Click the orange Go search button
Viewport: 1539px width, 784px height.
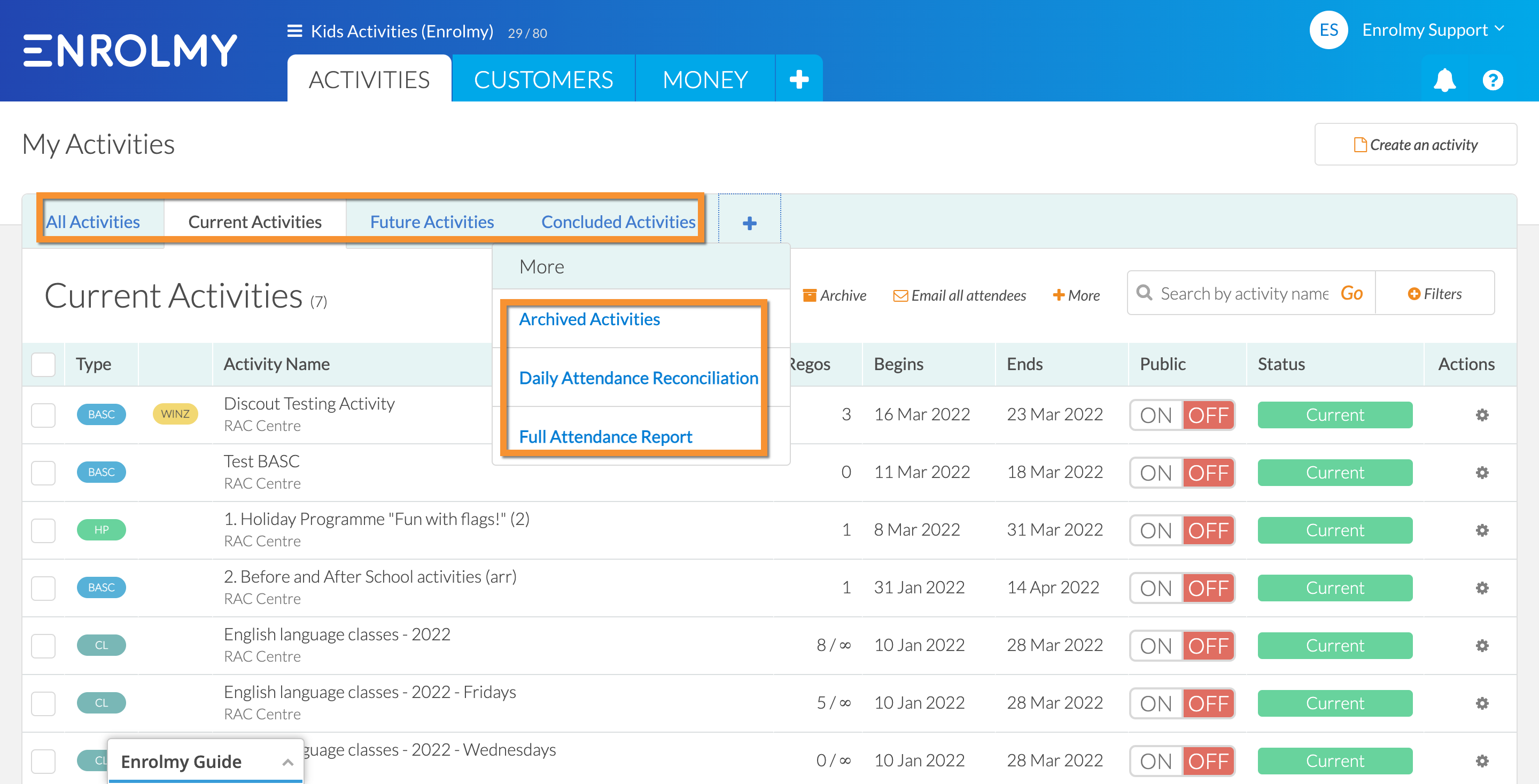pyautogui.click(x=1351, y=293)
